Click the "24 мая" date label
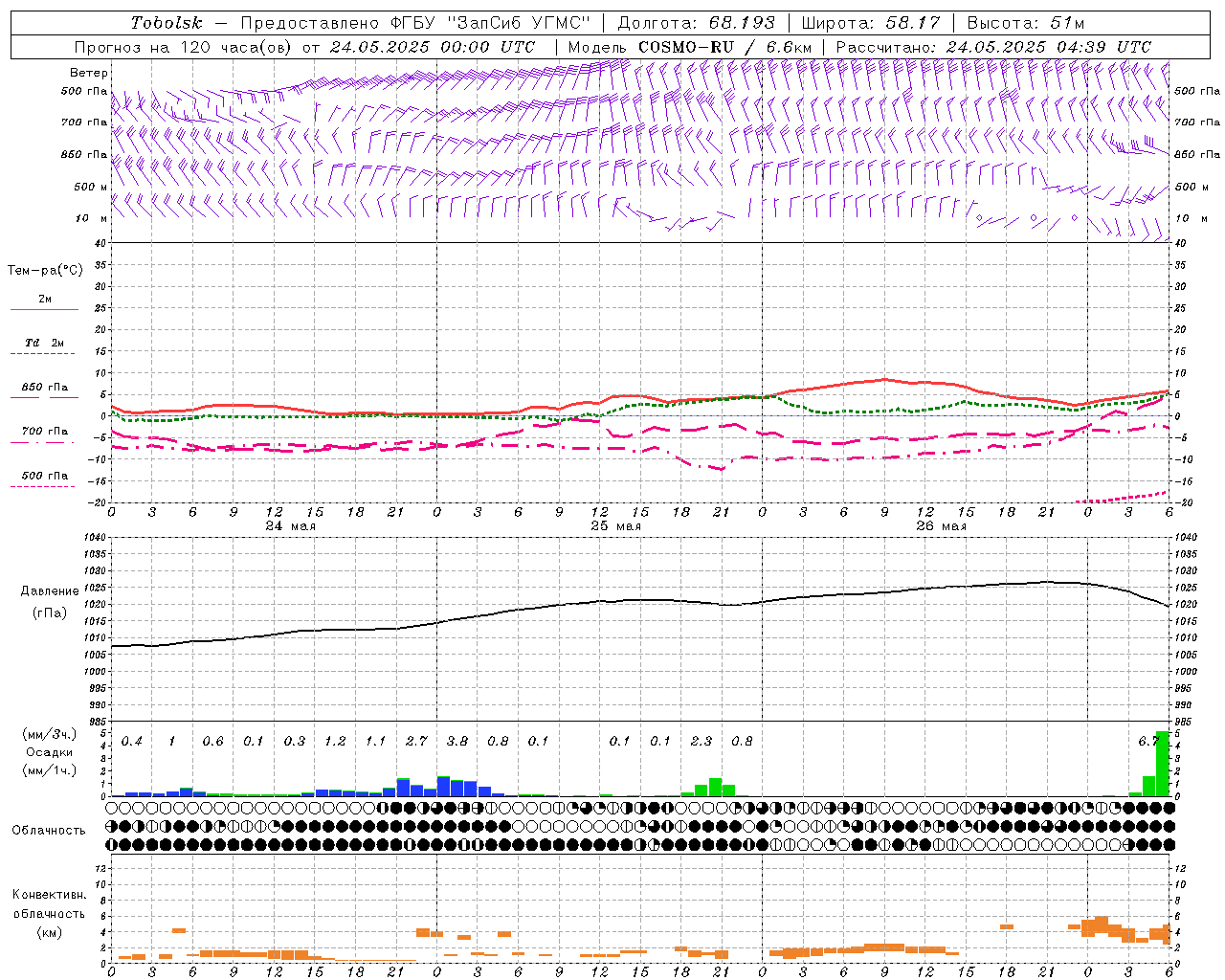 tap(290, 526)
